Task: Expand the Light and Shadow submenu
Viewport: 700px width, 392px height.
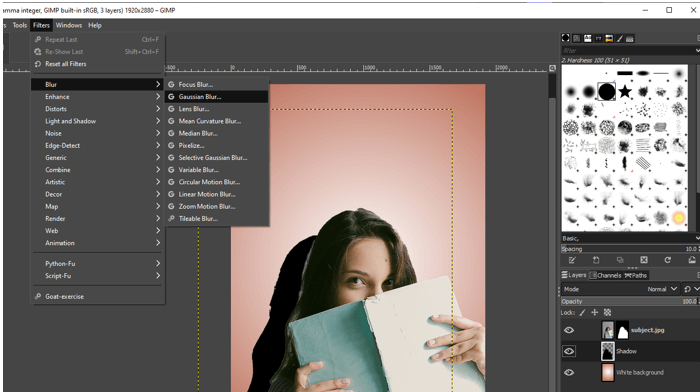Action: [97, 121]
